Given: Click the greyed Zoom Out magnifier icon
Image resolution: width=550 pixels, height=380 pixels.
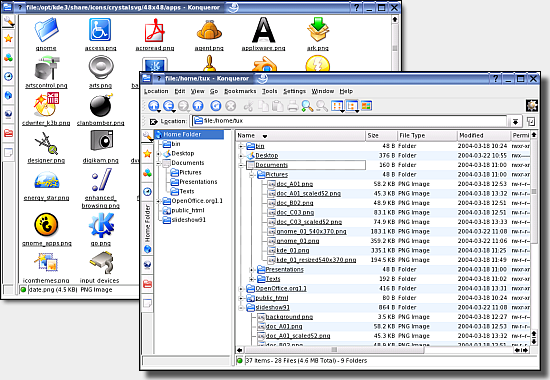Looking at the screenshot, I should click(x=322, y=106).
